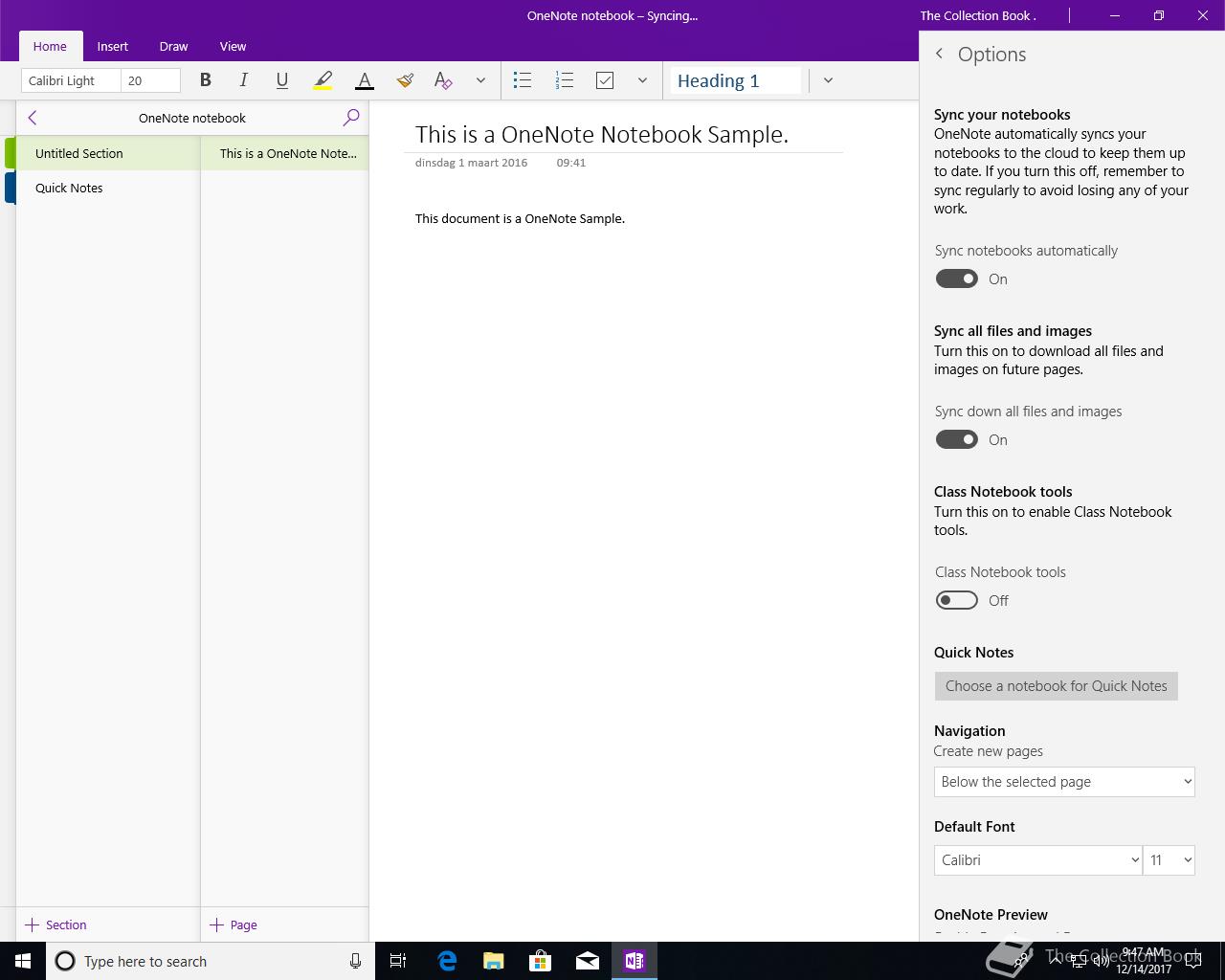
Task: Open File Explorer from taskbar
Action: [x=494, y=961]
